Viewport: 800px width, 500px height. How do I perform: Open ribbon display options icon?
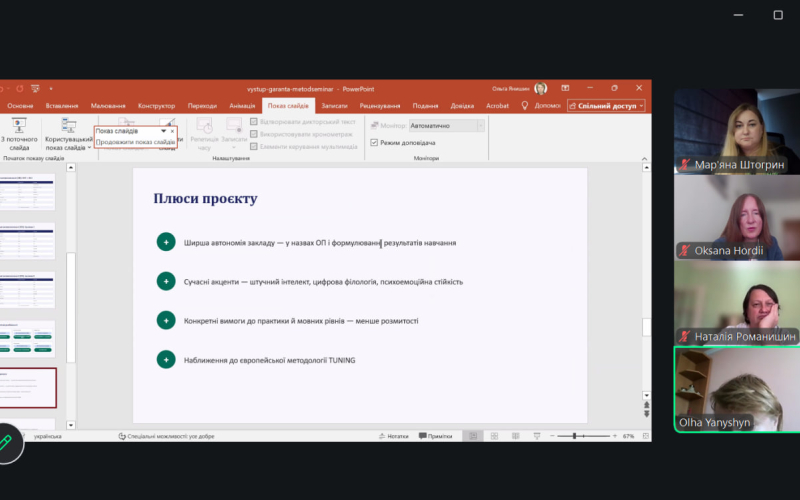(x=565, y=88)
